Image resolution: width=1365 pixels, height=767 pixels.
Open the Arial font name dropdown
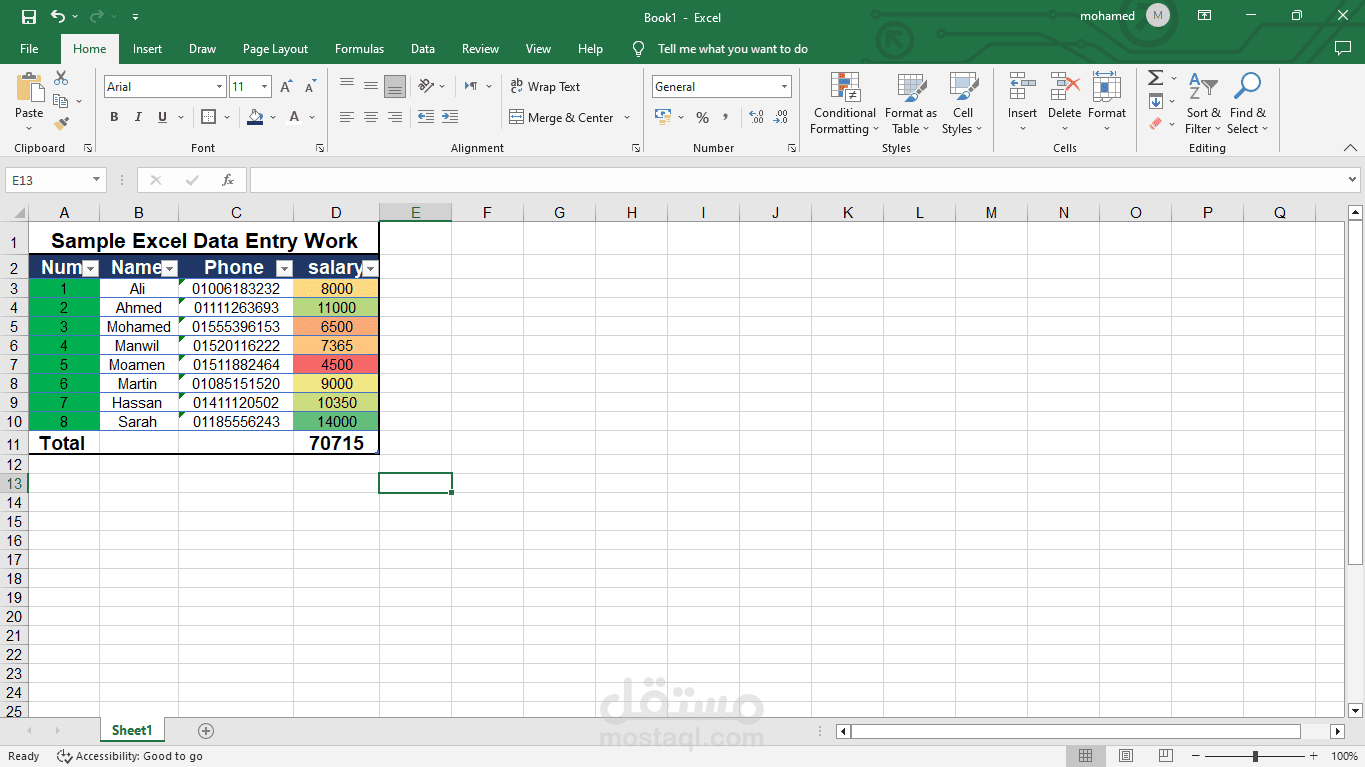[x=218, y=87]
